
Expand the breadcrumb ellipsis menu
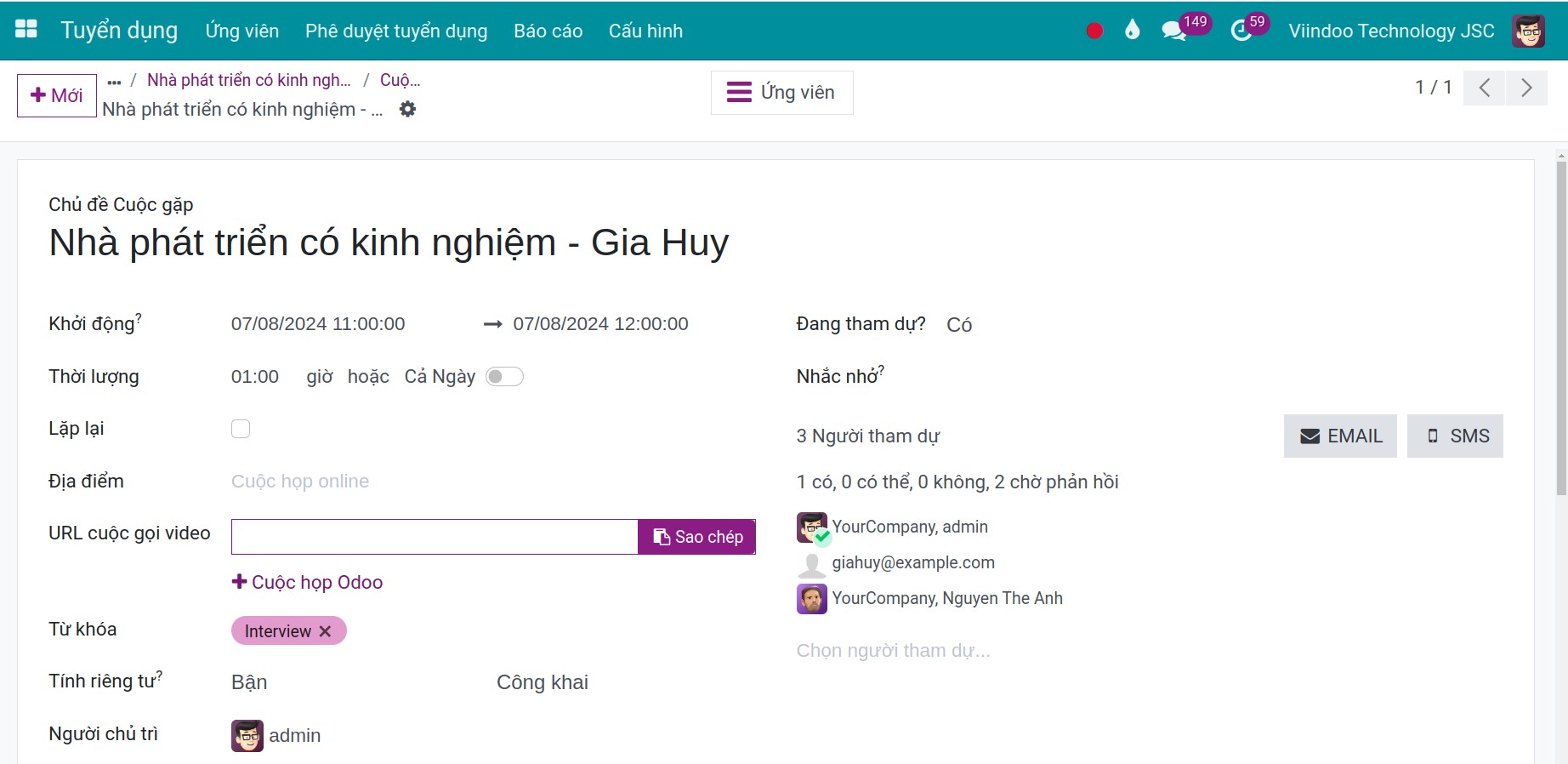click(114, 81)
